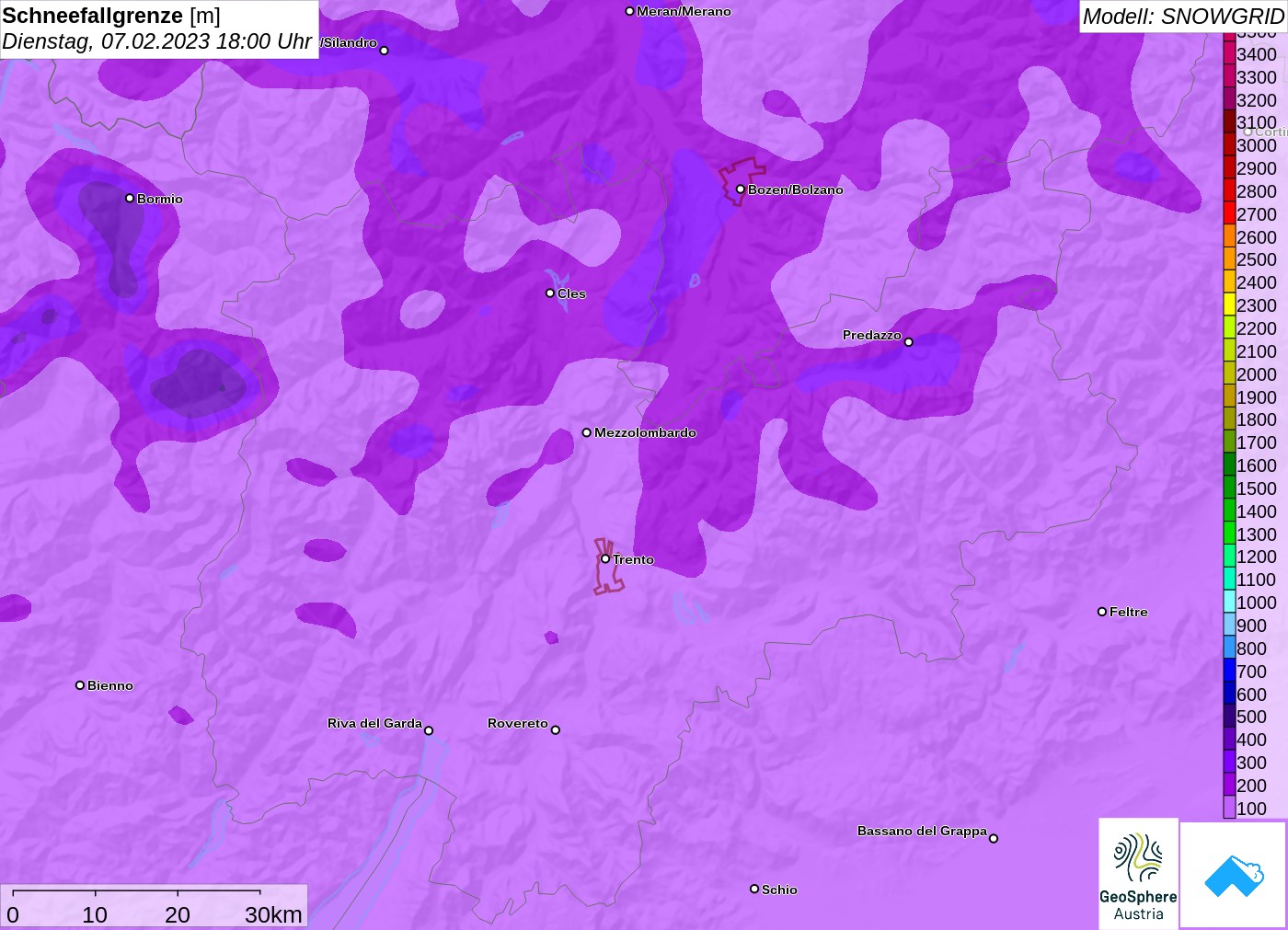Click the '20' scale bar tick label
The height and width of the screenshot is (930, 1288).
tap(178, 914)
